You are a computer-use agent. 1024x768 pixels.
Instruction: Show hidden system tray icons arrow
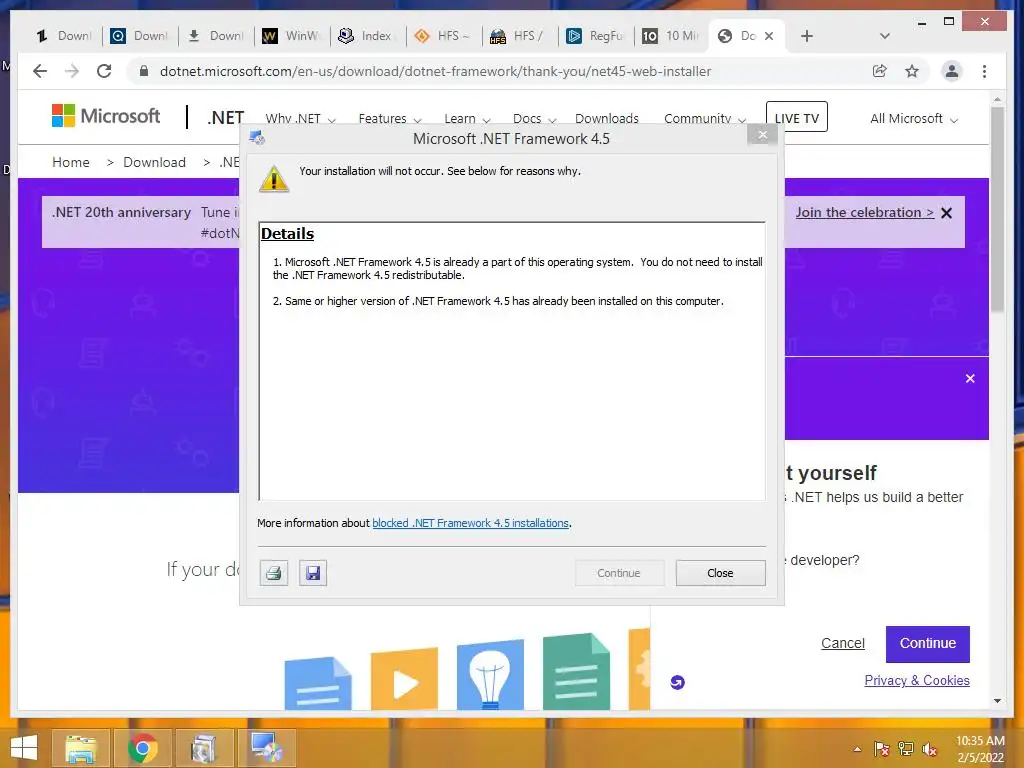(x=857, y=749)
